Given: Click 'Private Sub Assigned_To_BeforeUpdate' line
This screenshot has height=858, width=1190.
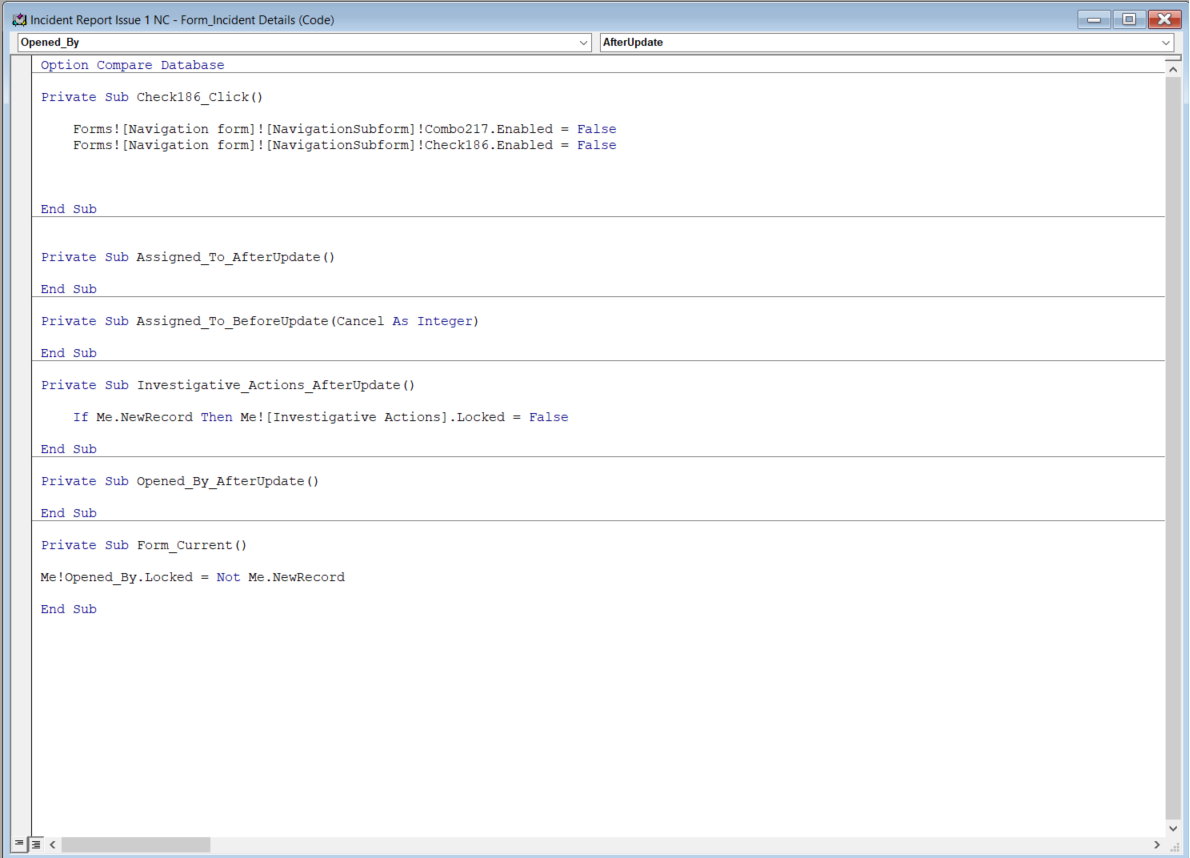Looking at the screenshot, I should click(260, 321).
